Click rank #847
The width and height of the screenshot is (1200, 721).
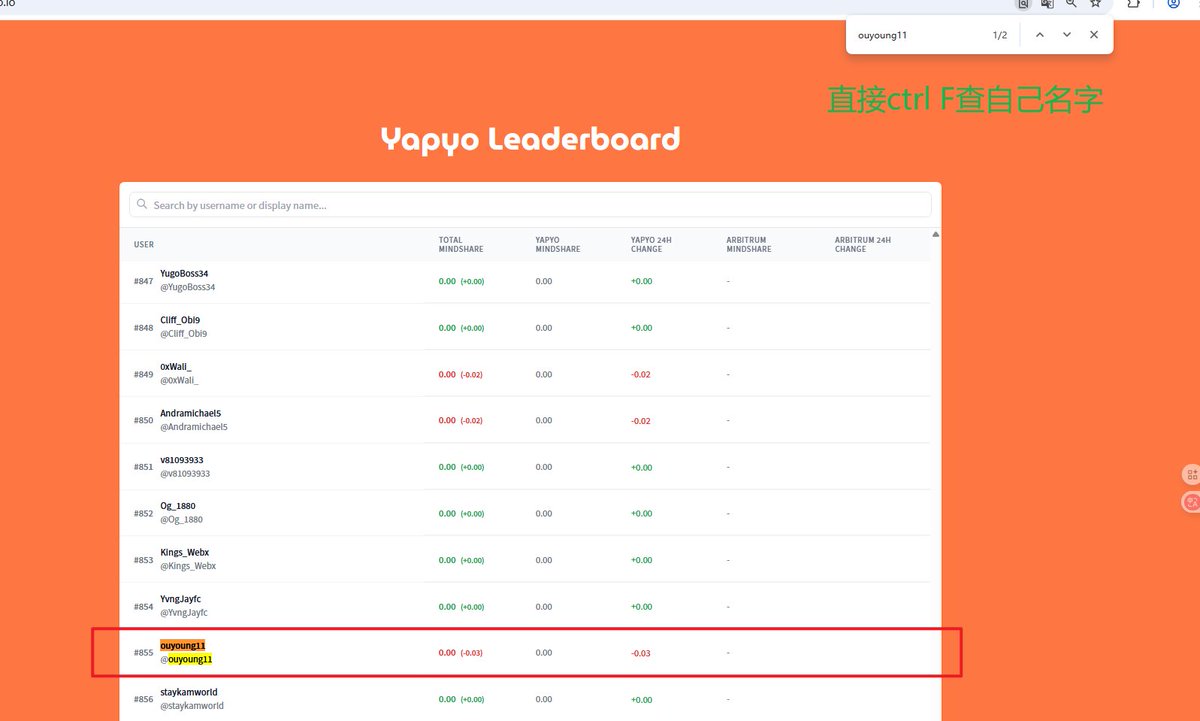point(143,281)
